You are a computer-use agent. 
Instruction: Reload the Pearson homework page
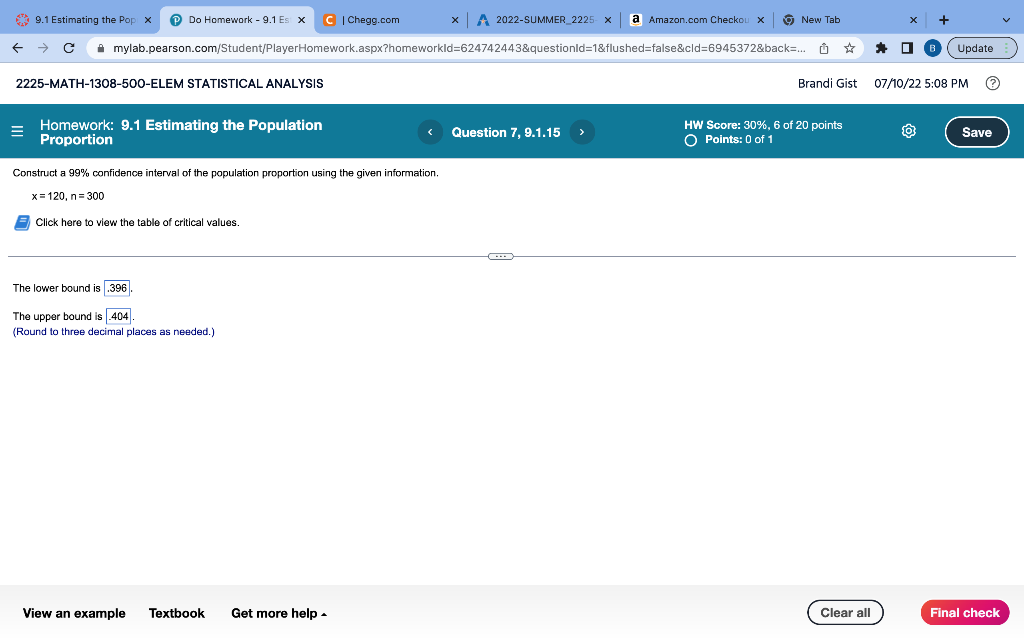(x=69, y=48)
